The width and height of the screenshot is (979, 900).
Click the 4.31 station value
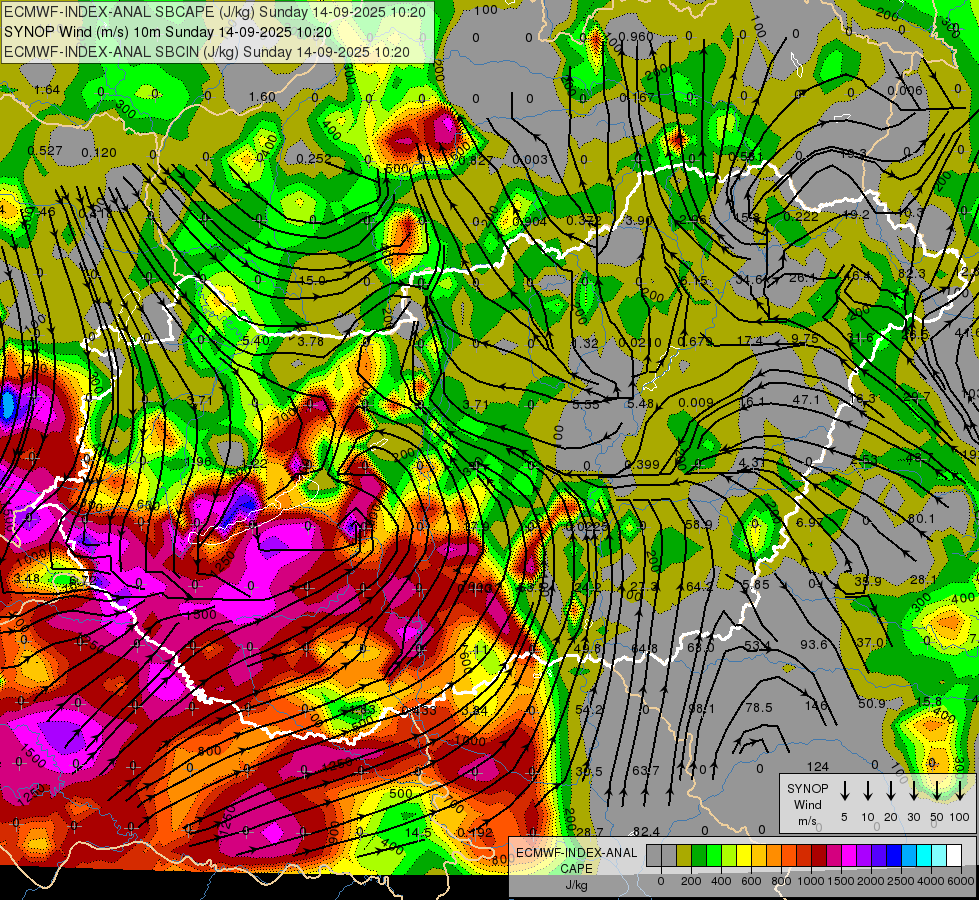pyautogui.click(x=752, y=463)
